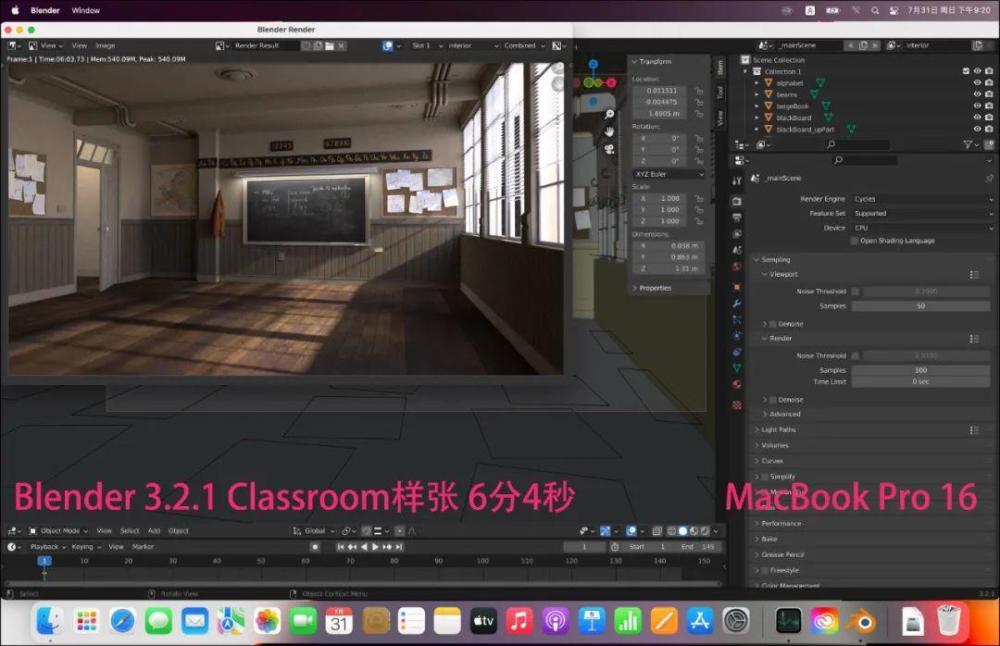Expand the Light Paths panel

780,430
